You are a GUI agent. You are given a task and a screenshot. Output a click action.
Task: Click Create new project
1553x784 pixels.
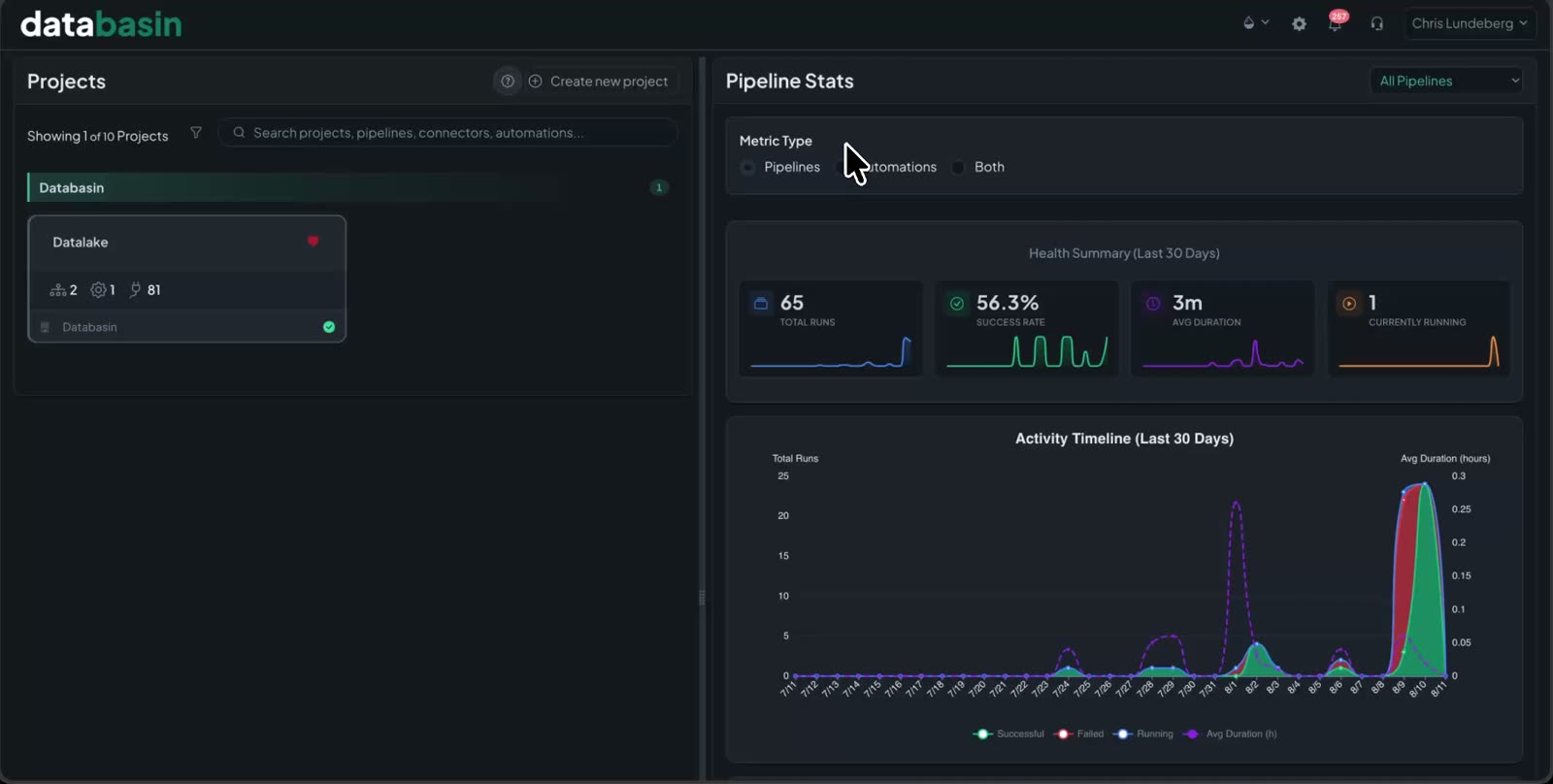(598, 82)
